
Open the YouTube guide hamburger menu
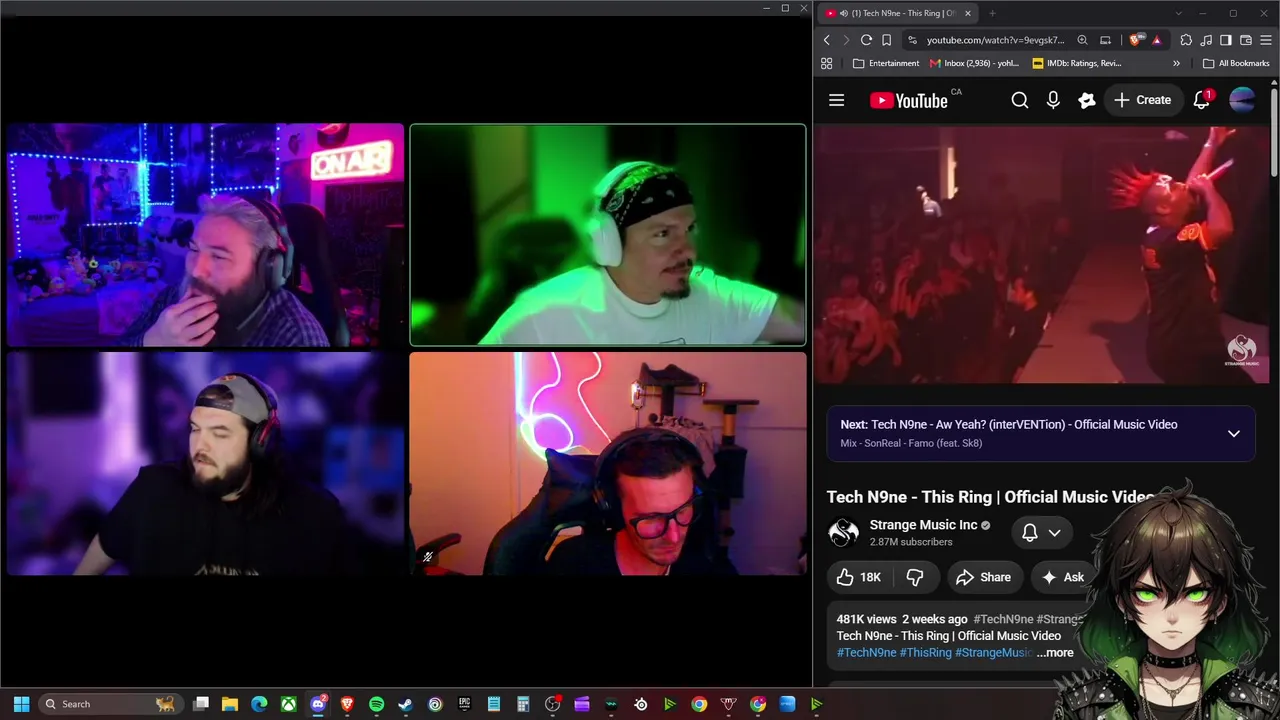(837, 100)
